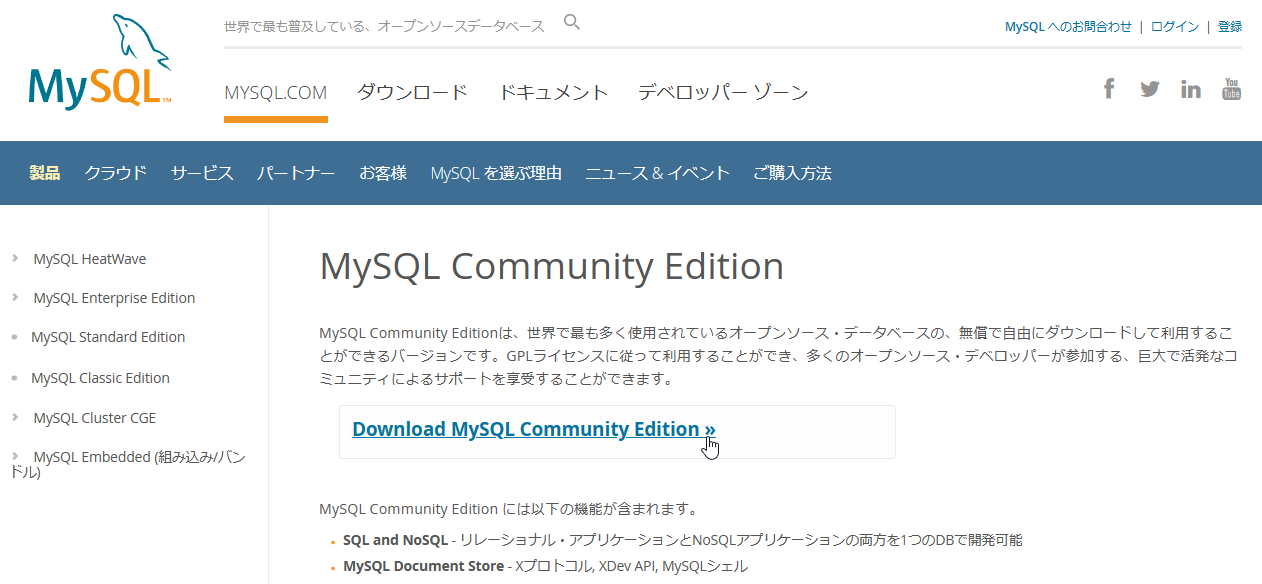Expand the MySQL HeatWave sidebar arrow
Image resolution: width=1262 pixels, height=584 pixels.
click(15, 258)
